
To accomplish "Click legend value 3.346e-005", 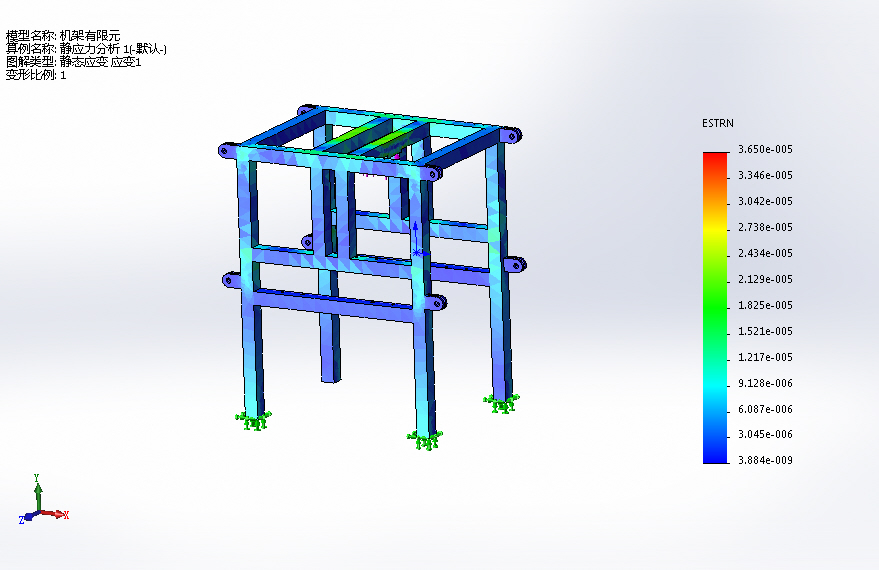I will (765, 175).
